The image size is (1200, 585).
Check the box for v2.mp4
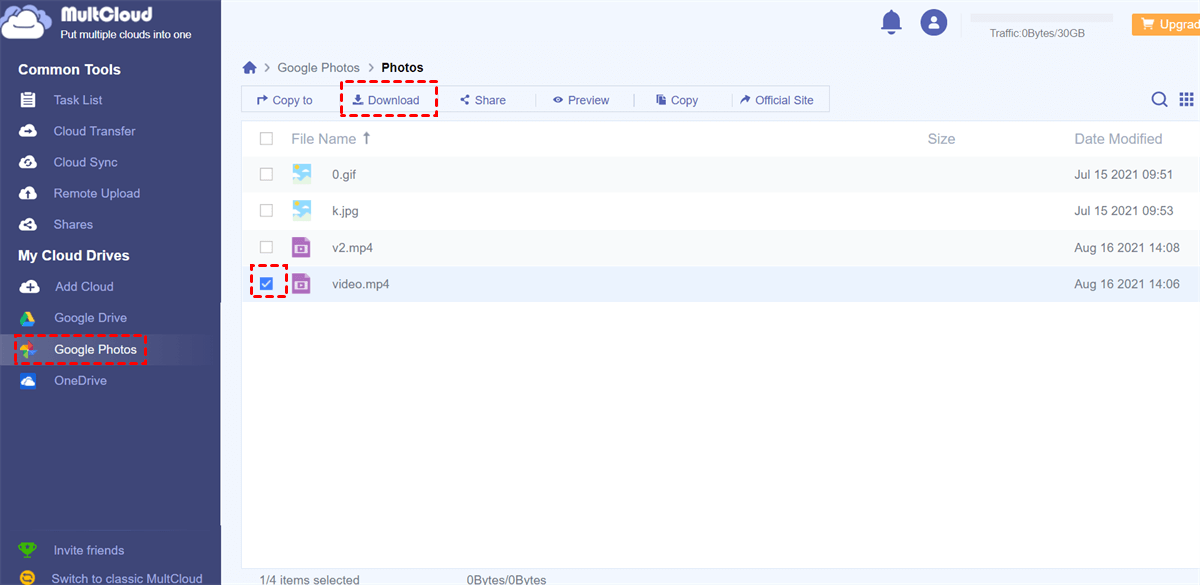coord(266,247)
